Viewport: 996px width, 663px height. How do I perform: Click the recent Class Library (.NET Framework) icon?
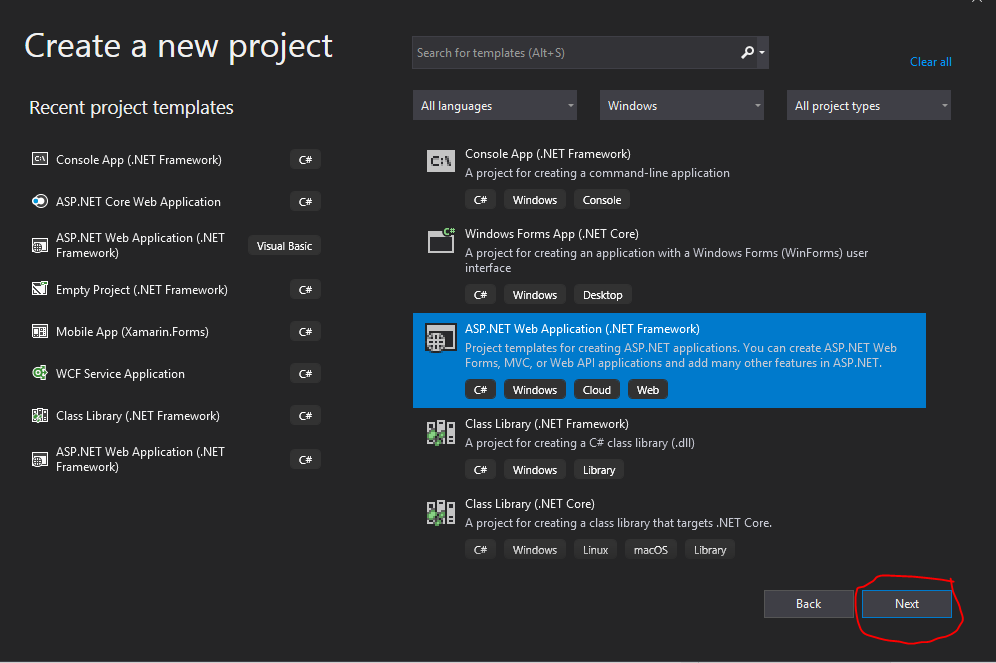(x=40, y=415)
